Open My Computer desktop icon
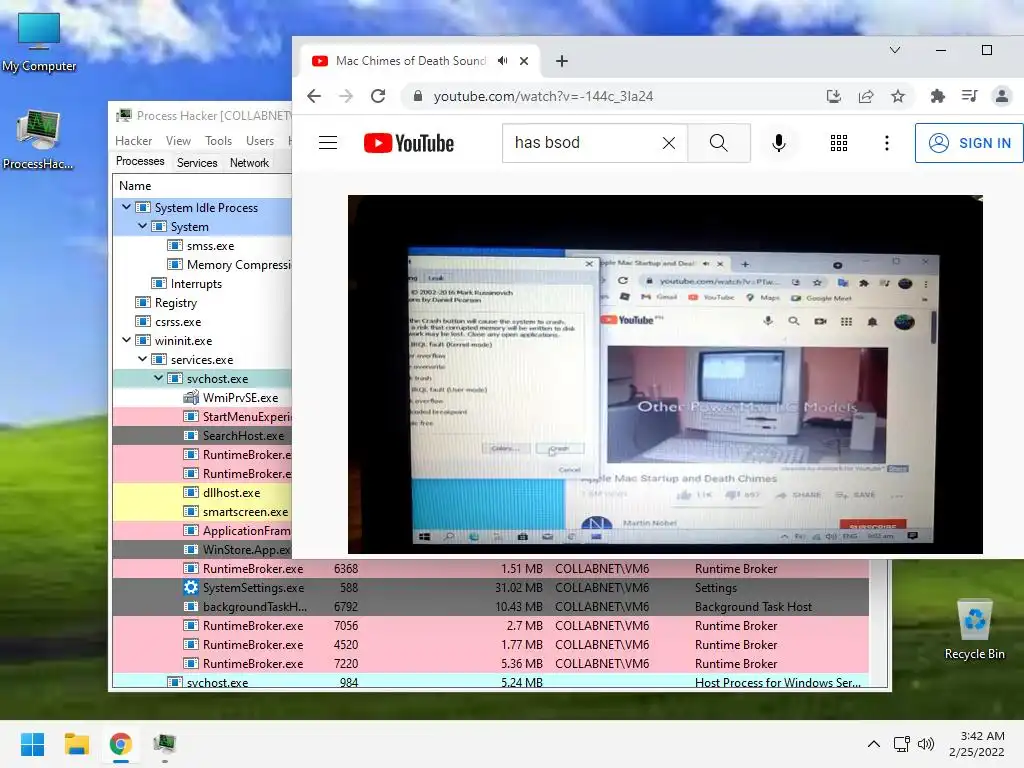The image size is (1024, 768). [x=39, y=42]
